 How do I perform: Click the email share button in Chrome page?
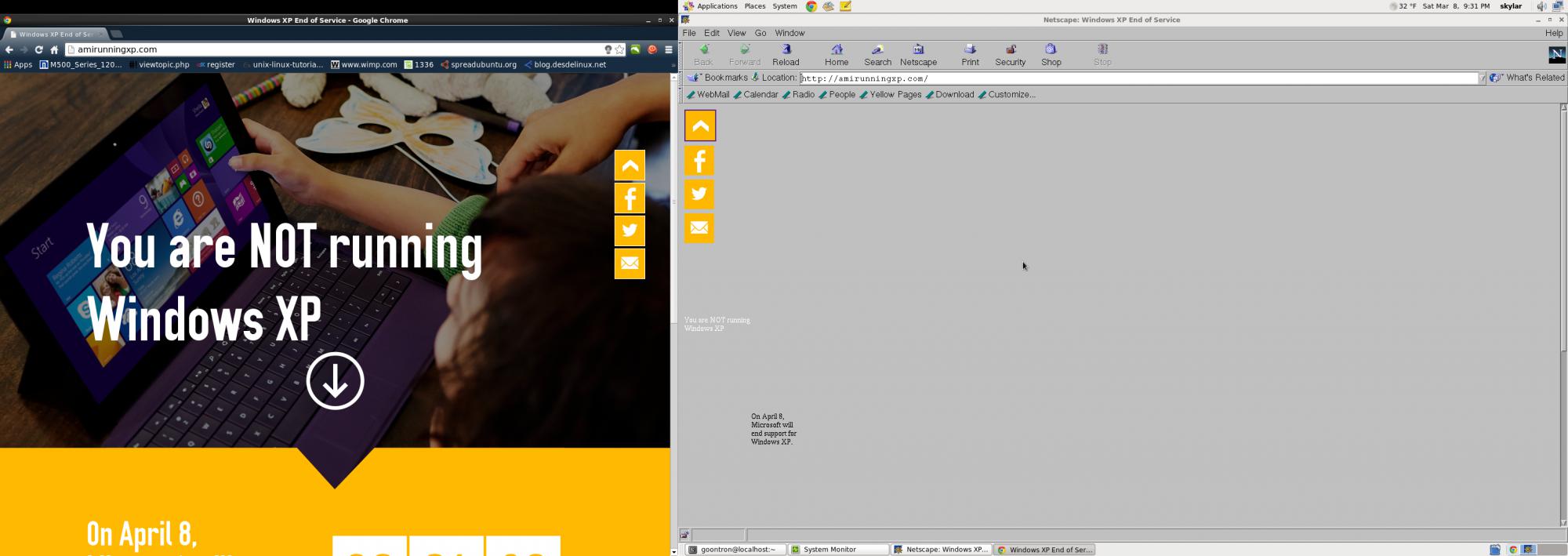(x=630, y=263)
